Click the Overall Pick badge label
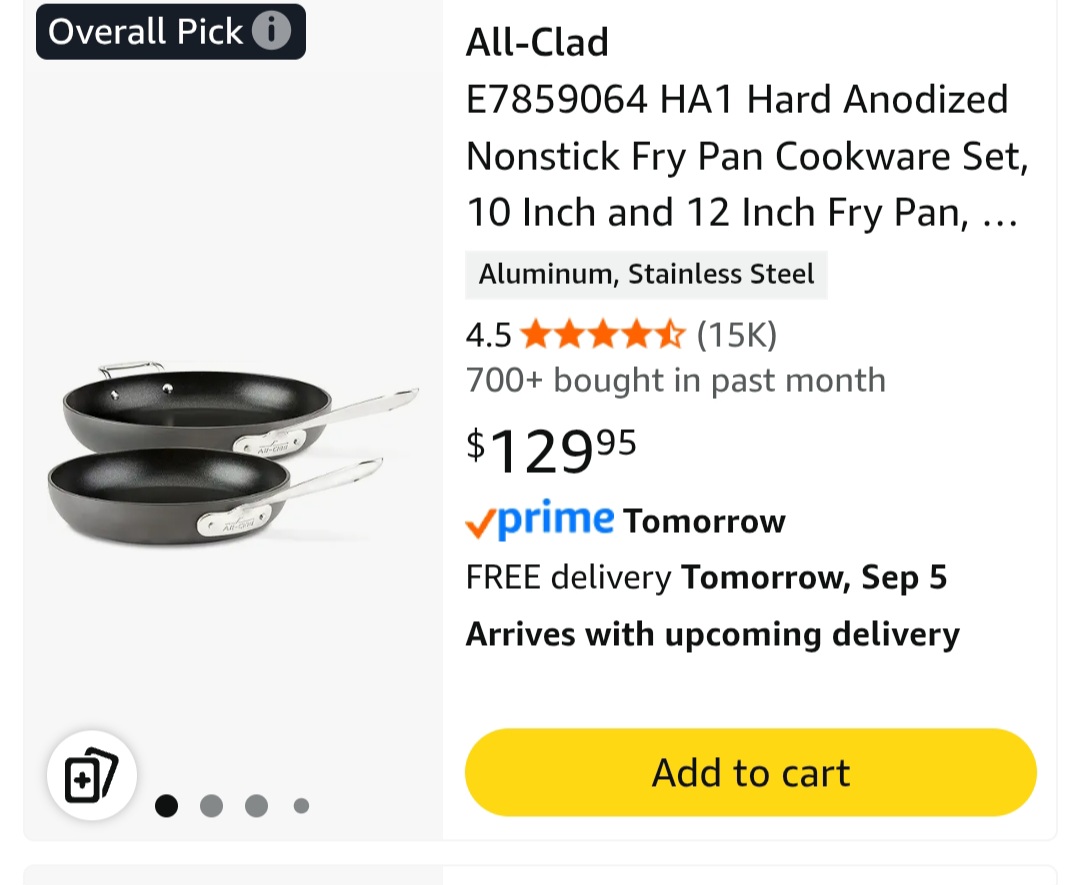 (145, 32)
